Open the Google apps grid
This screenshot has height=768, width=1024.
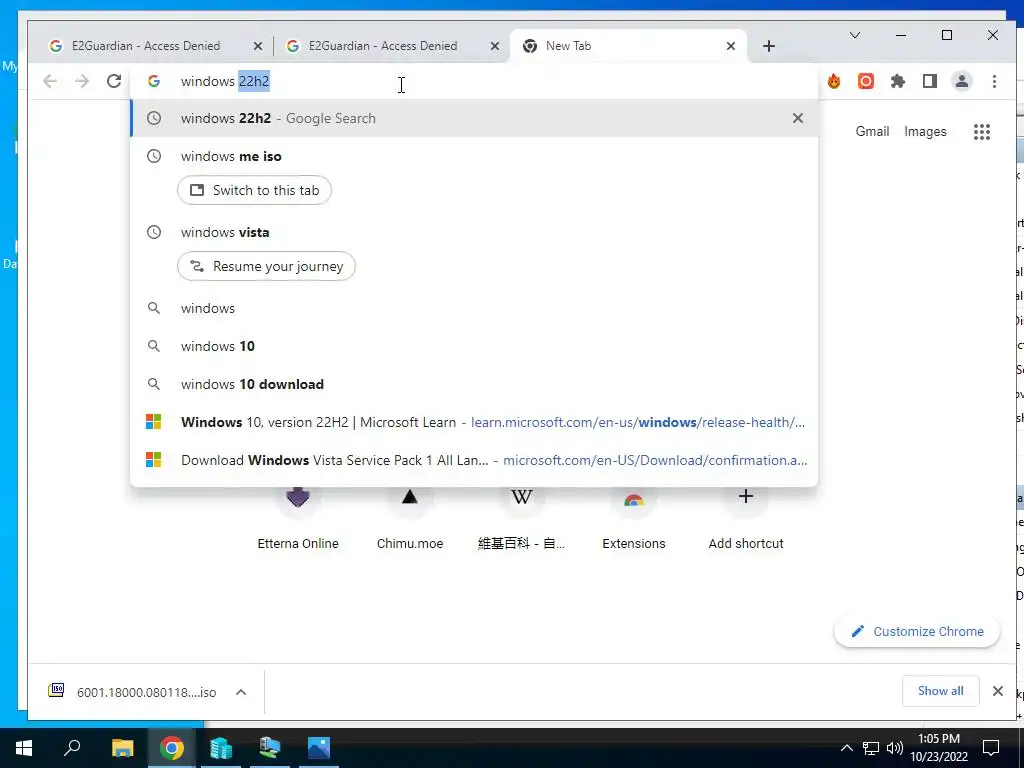[982, 132]
